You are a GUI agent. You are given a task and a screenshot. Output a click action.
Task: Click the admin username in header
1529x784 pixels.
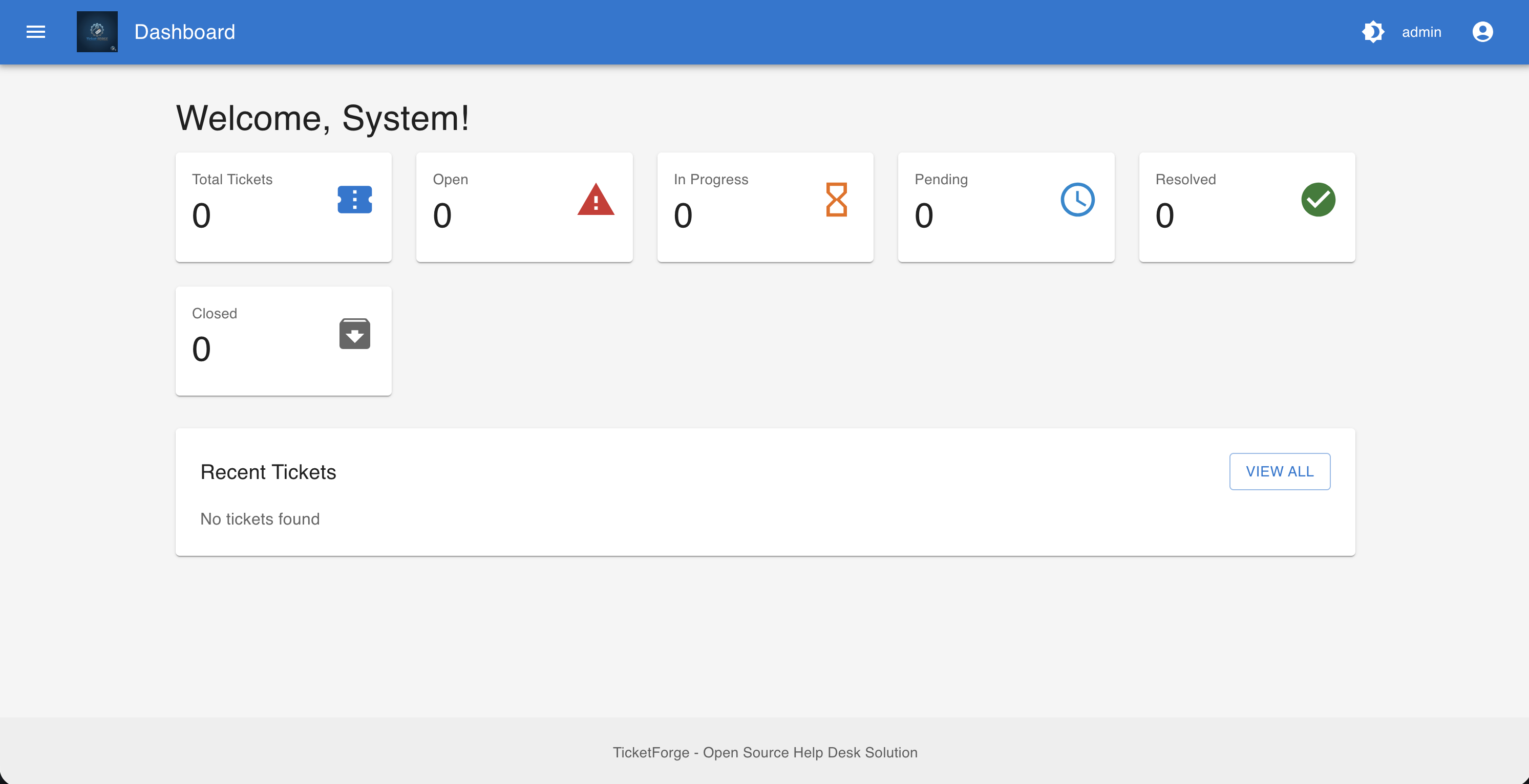point(1421,32)
